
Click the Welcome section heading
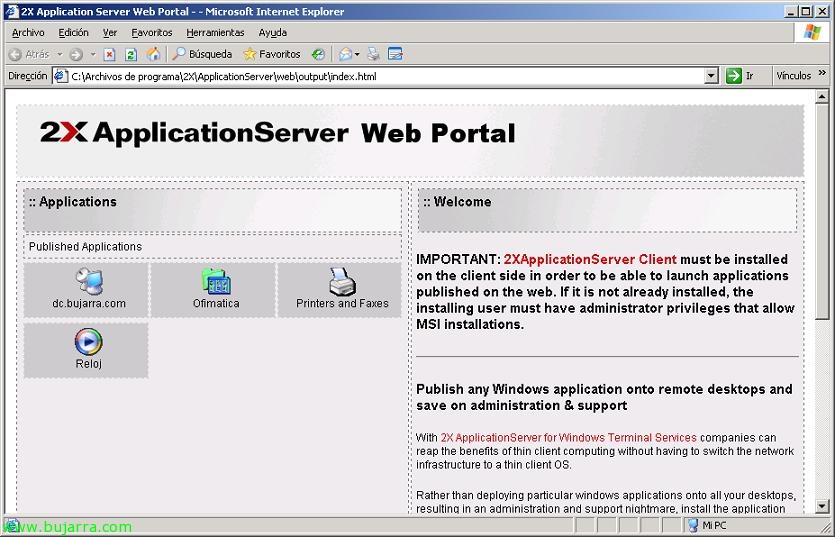[457, 202]
